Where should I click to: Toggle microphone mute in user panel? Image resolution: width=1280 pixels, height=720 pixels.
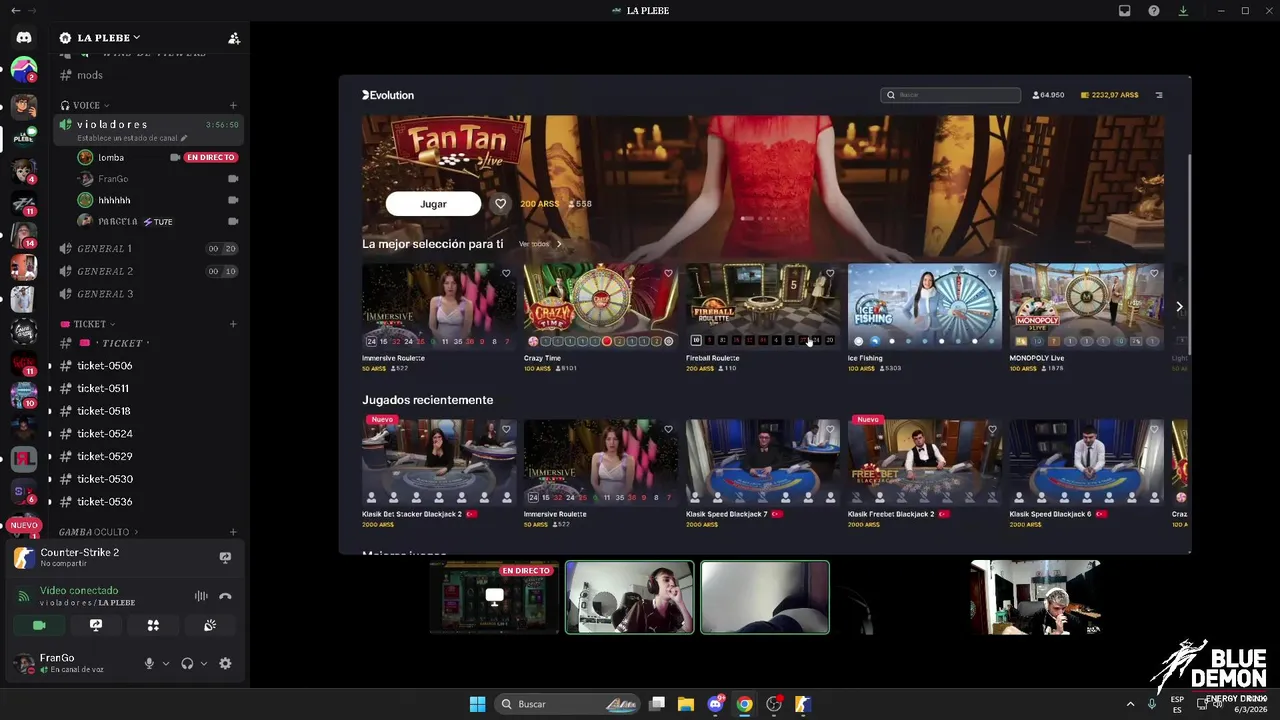click(149, 663)
